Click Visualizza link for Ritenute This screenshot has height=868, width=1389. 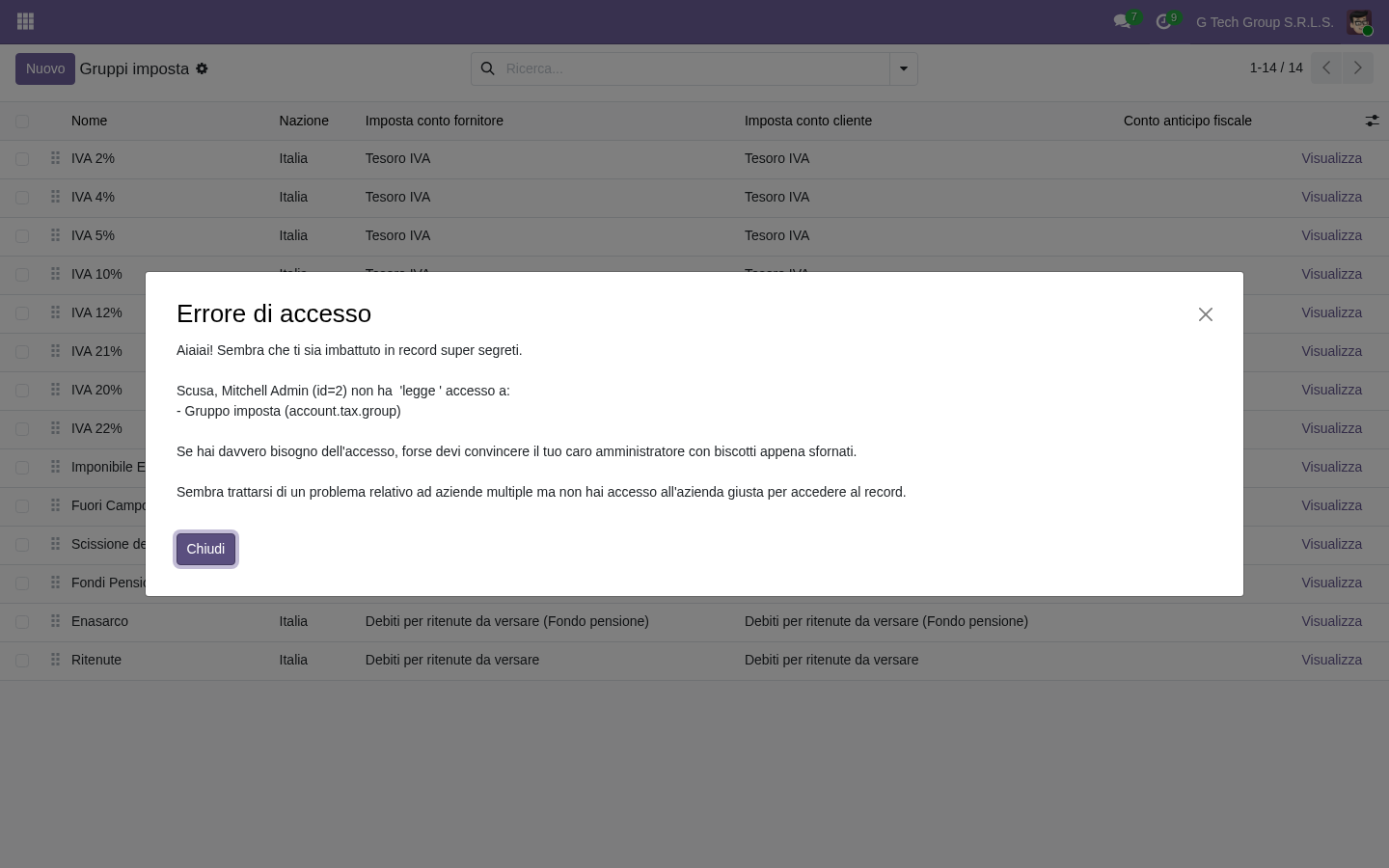point(1331,660)
